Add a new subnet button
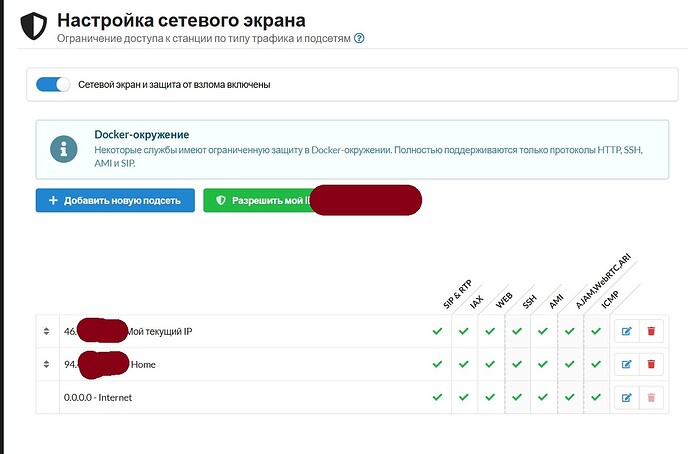The width and height of the screenshot is (690, 454). click(115, 201)
